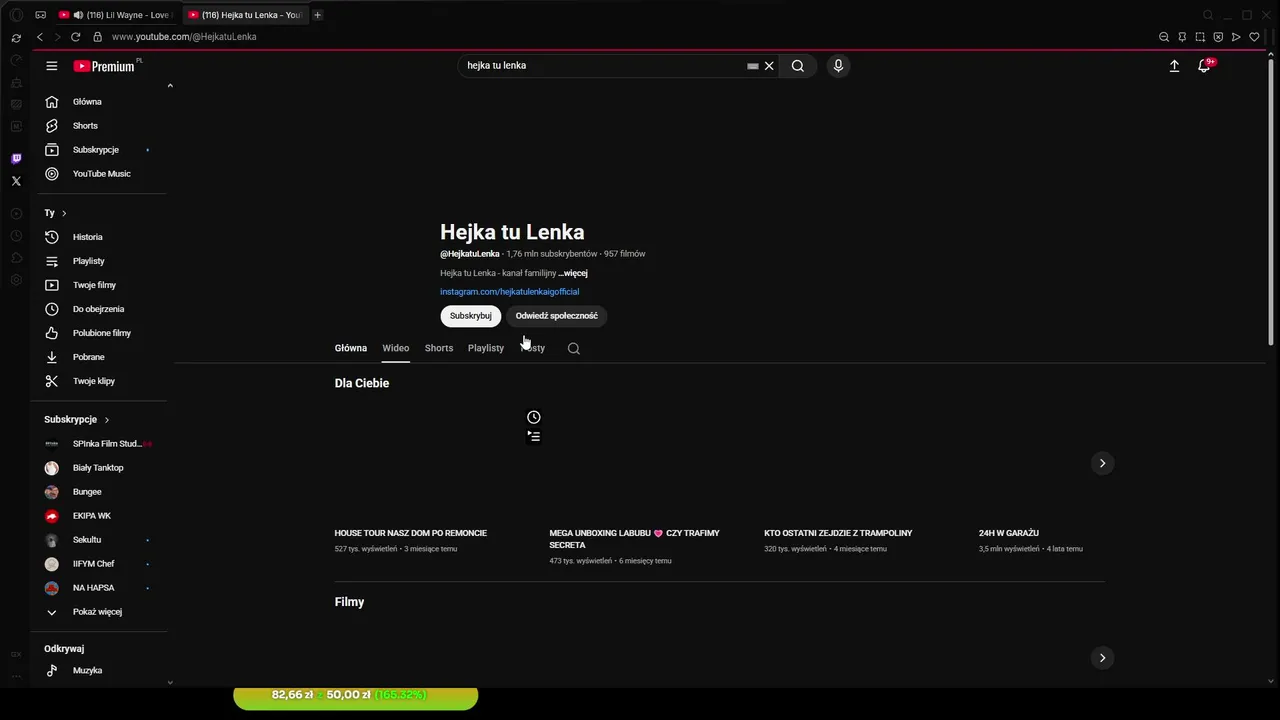Click the add-to-queue icon on thumbnail

534,436
